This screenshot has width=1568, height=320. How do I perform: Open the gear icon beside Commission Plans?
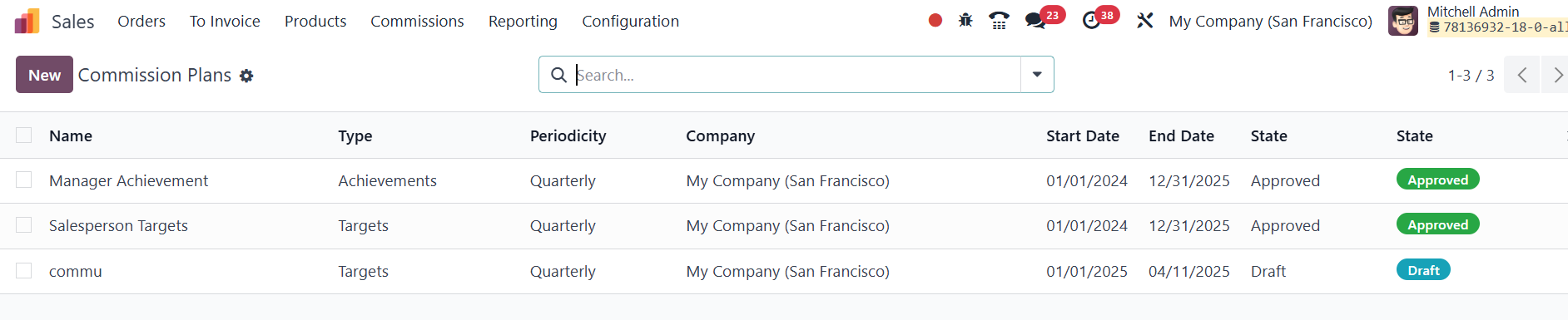coord(246,76)
